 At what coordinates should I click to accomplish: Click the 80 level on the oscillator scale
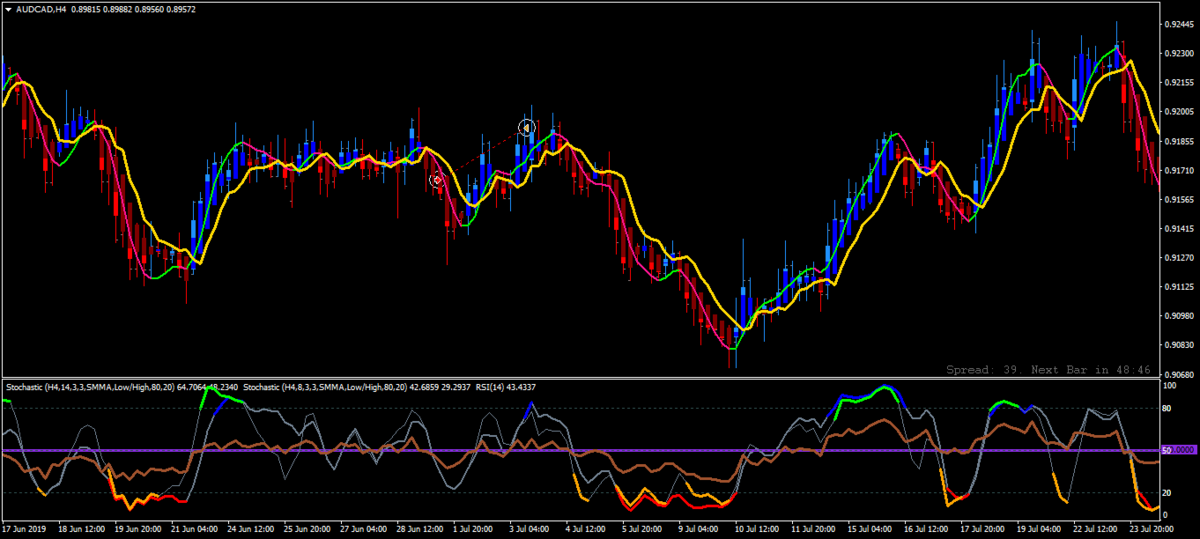[x=1168, y=409]
